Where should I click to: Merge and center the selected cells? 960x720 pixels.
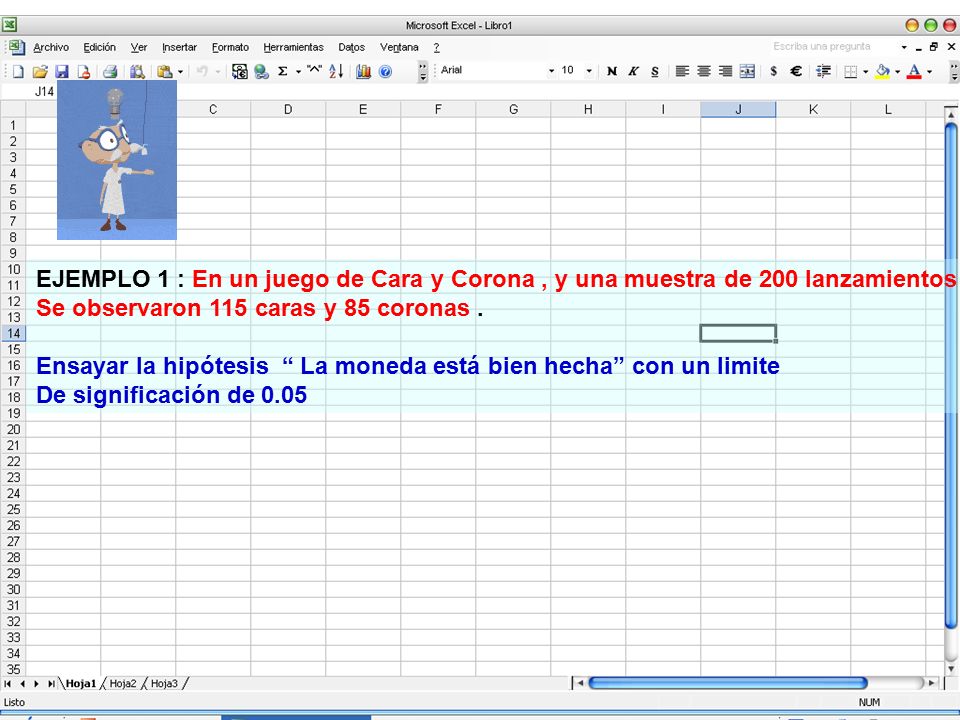(747, 71)
